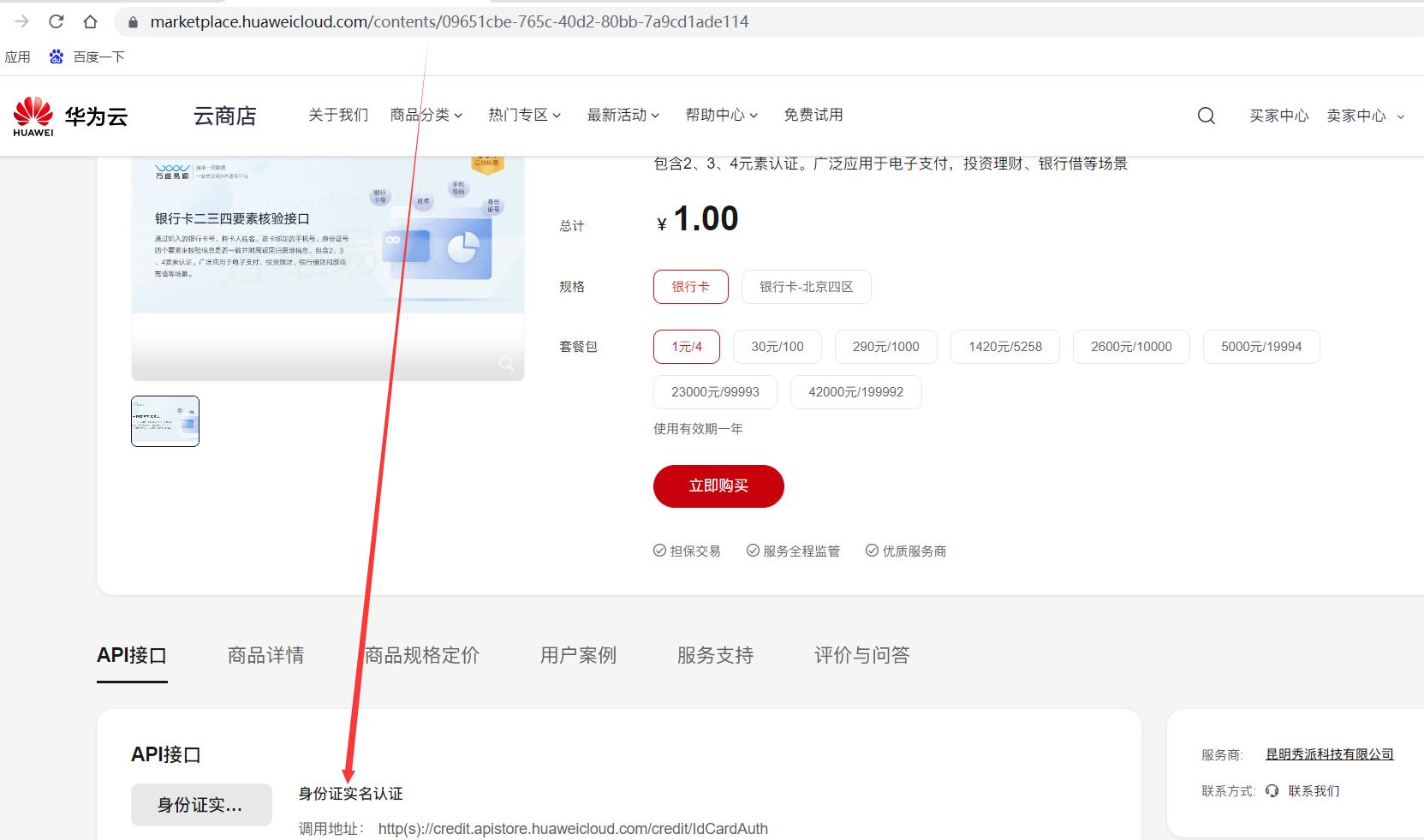Image resolution: width=1424 pixels, height=840 pixels.
Task: Click the contact icon next to 联系我们
Action: point(1271,790)
